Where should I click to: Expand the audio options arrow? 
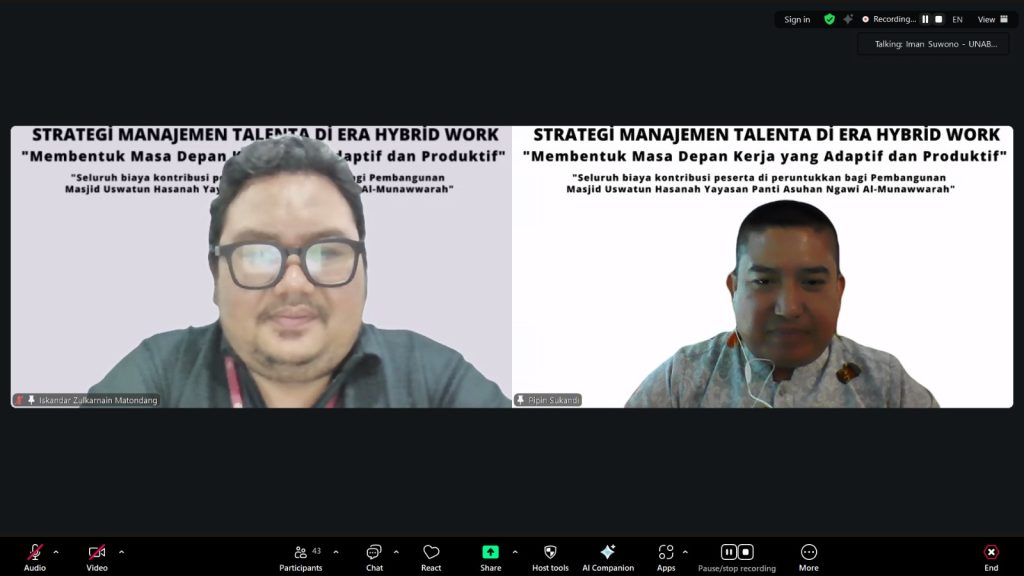[x=56, y=552]
